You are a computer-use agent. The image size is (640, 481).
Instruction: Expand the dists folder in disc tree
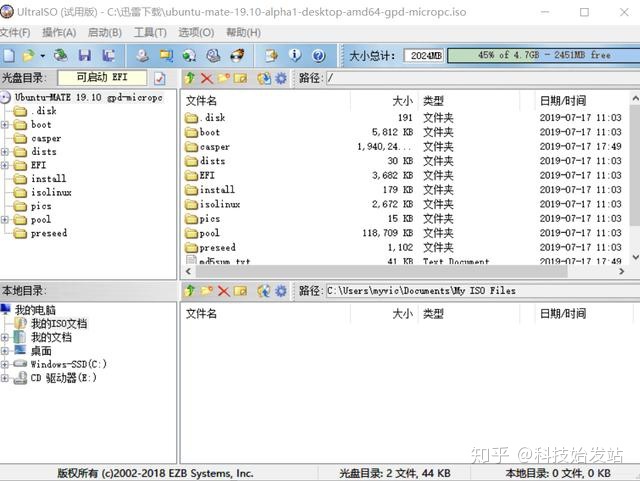point(5,152)
